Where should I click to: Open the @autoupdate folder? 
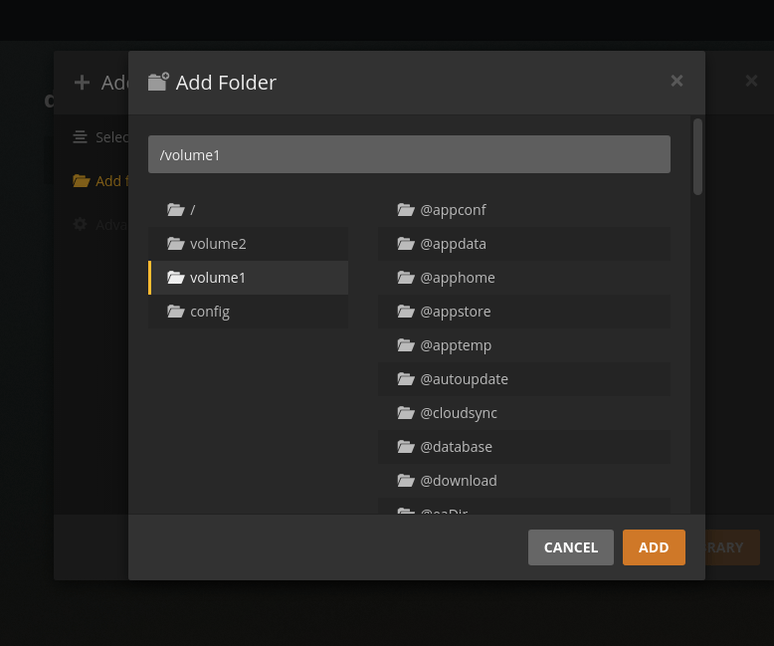point(464,380)
